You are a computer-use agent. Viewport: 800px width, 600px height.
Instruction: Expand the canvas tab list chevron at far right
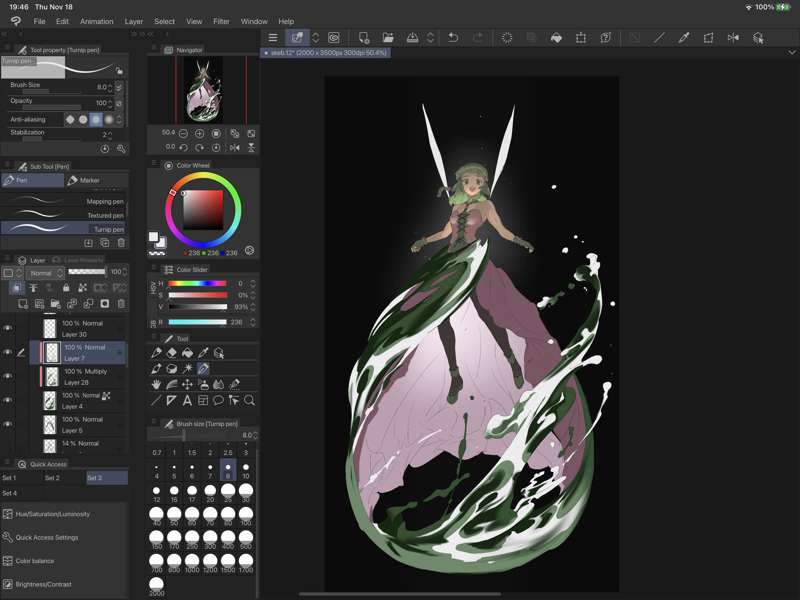coord(791,52)
